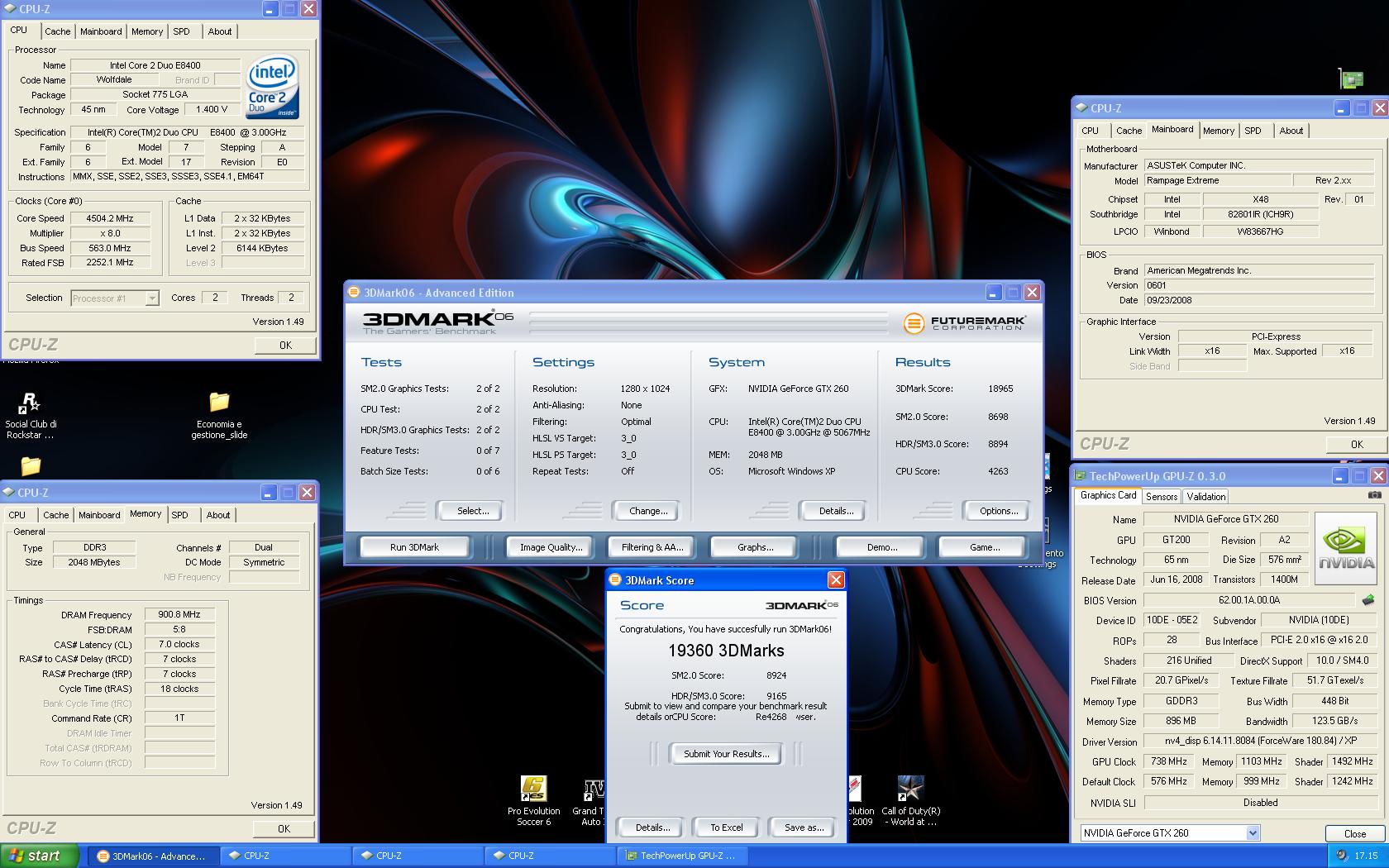The height and width of the screenshot is (868, 1389).
Task: Click the Rampage Extreme model field
Action: click(1219, 180)
